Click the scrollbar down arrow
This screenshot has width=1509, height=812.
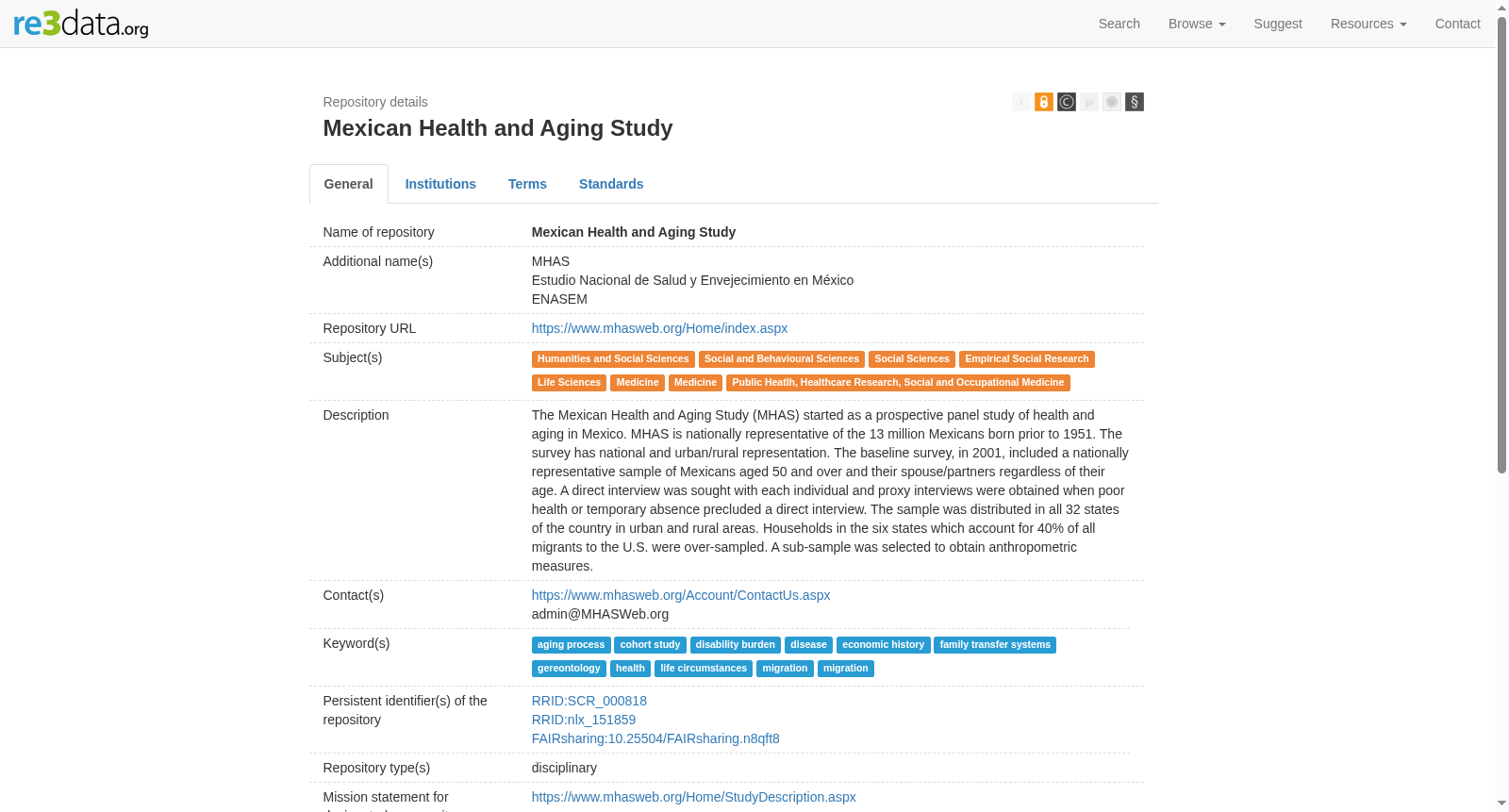[x=1502, y=804]
